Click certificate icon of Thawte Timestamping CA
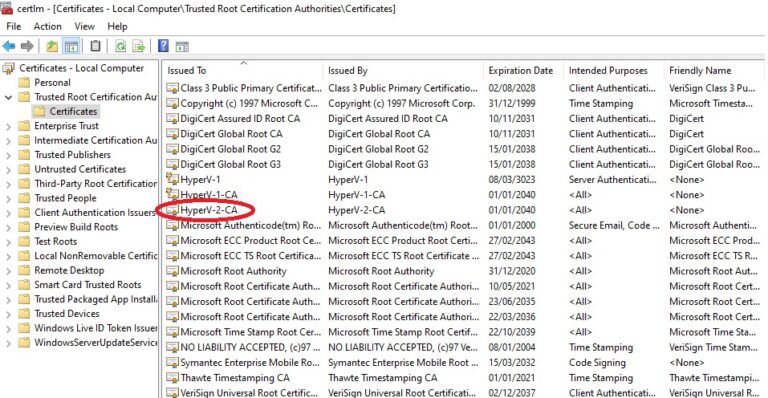The image size is (768, 398). click(172, 377)
